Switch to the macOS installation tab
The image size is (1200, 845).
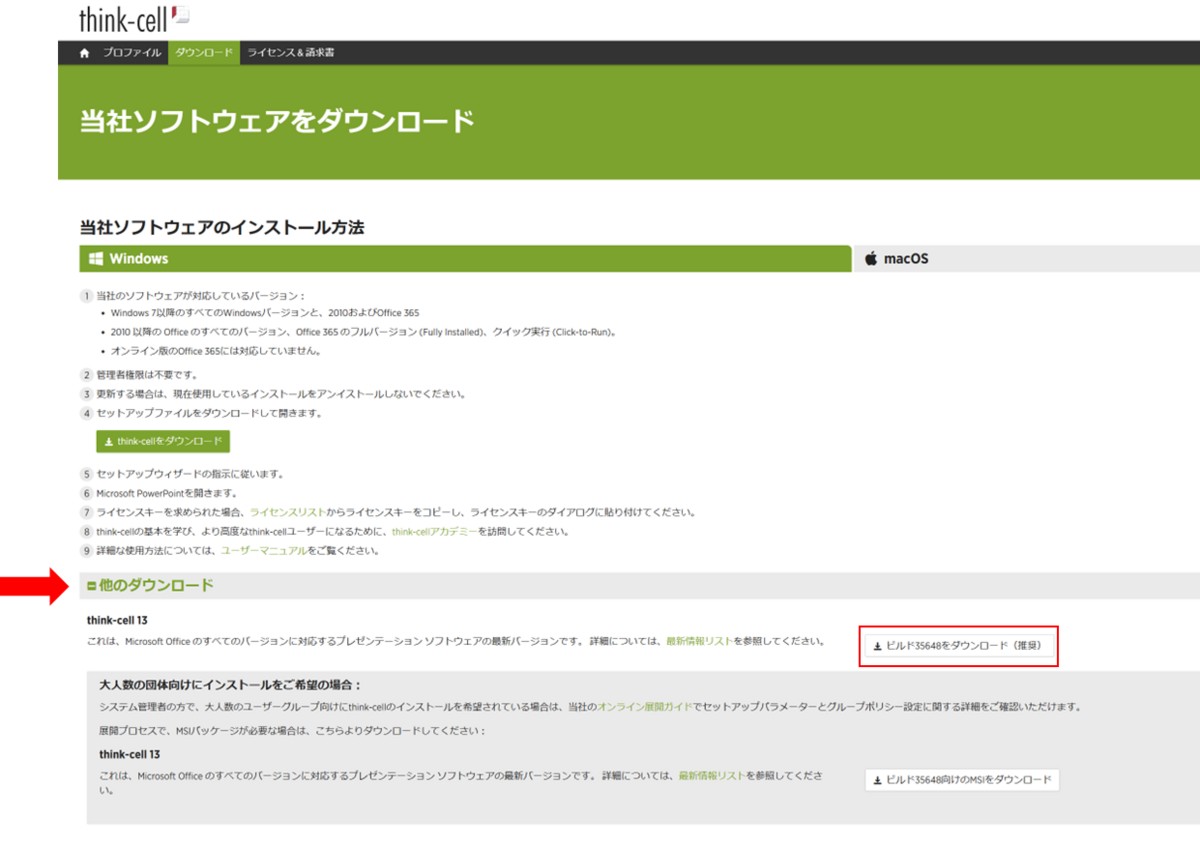[906, 259]
